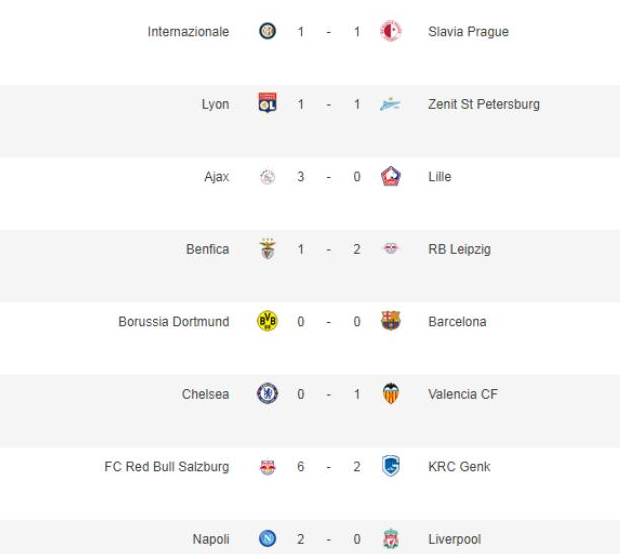Open the KRC Genk team link
The width and height of the screenshot is (628, 559).
coord(459,467)
